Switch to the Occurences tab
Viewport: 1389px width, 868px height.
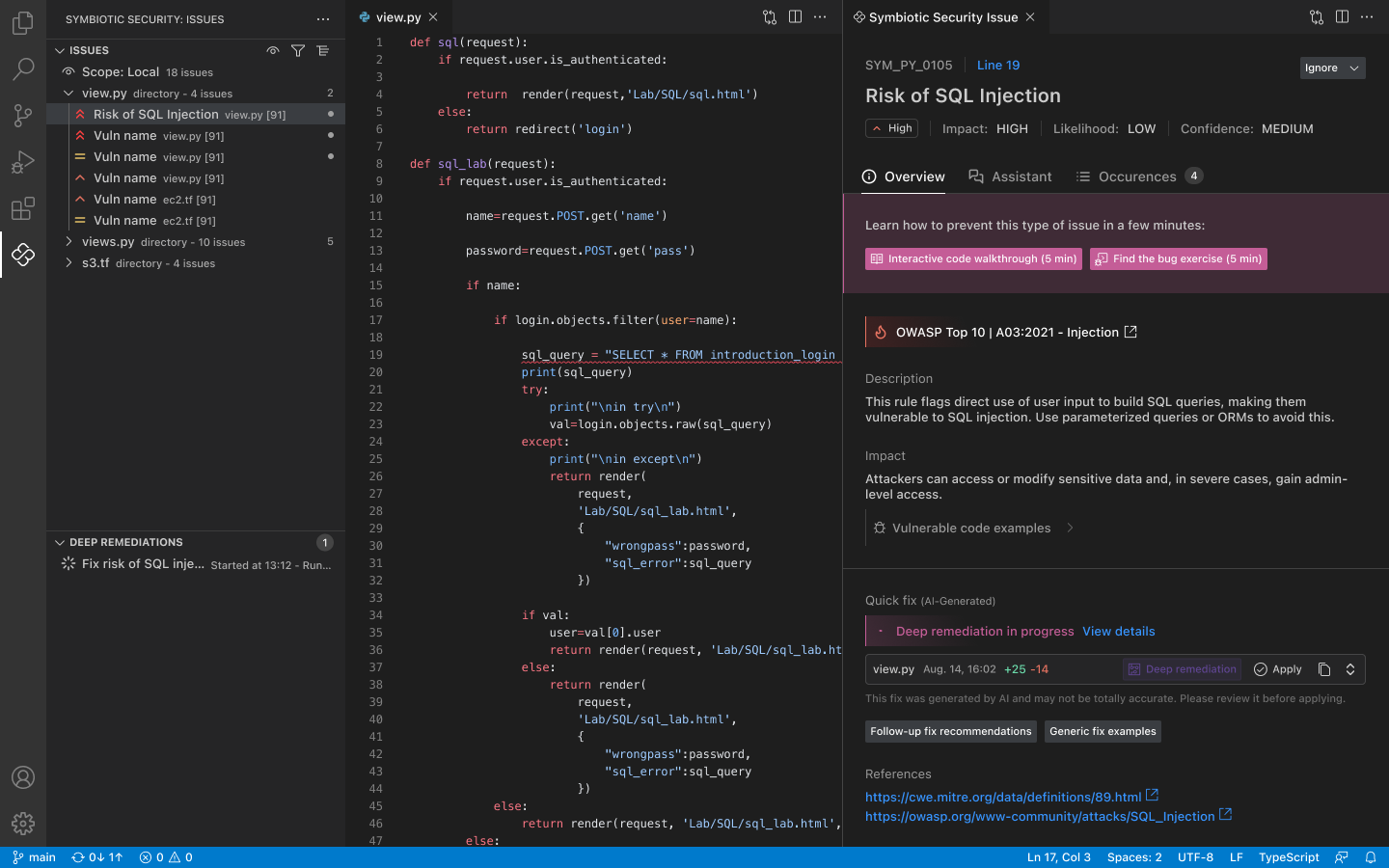coord(1136,176)
